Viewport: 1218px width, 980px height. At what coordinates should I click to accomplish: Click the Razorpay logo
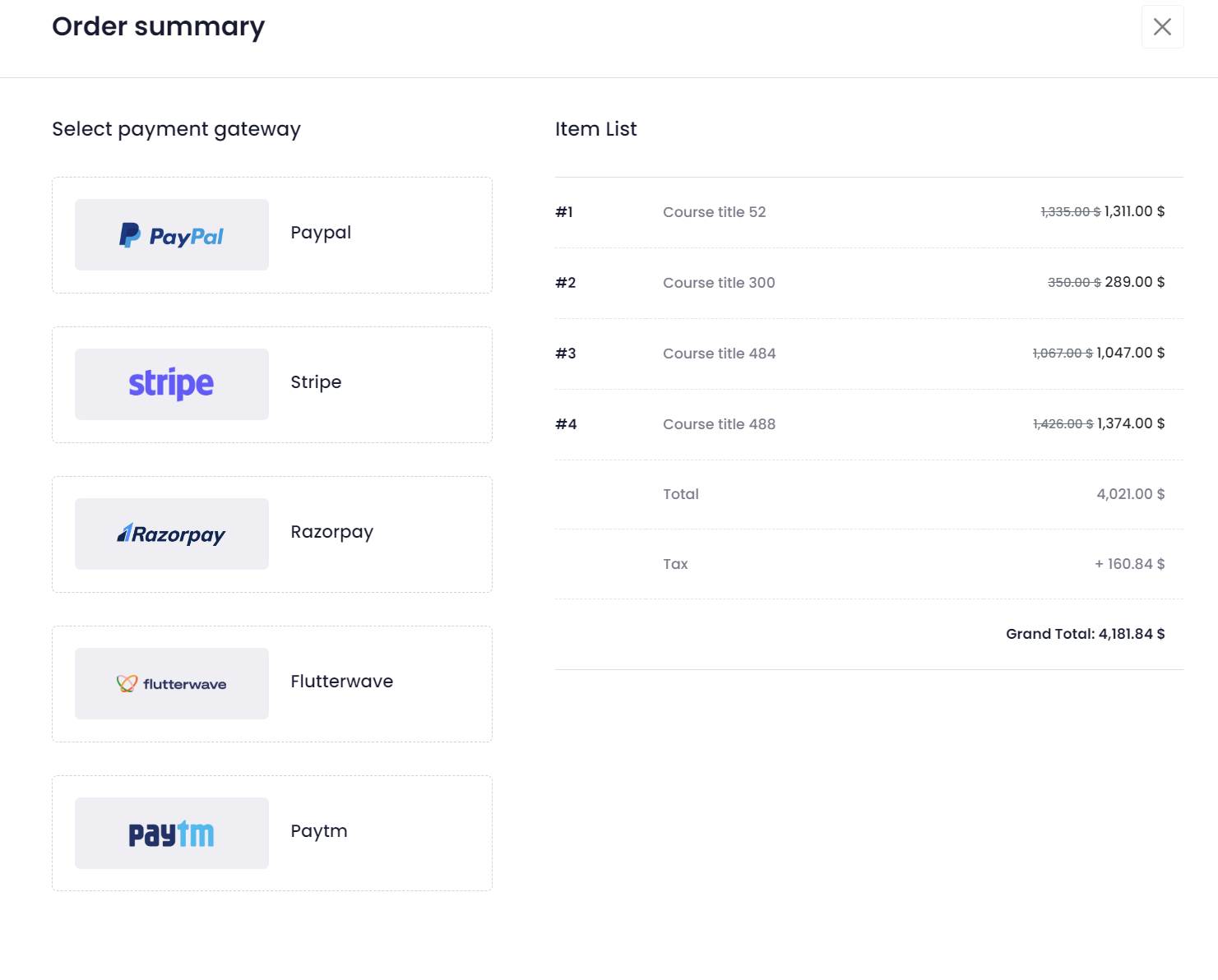pos(171,534)
